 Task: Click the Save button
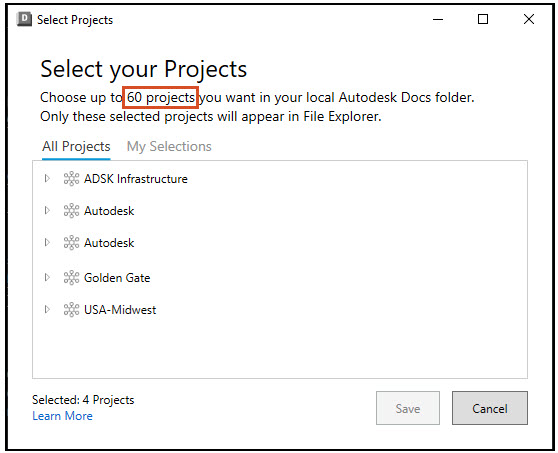tap(408, 408)
